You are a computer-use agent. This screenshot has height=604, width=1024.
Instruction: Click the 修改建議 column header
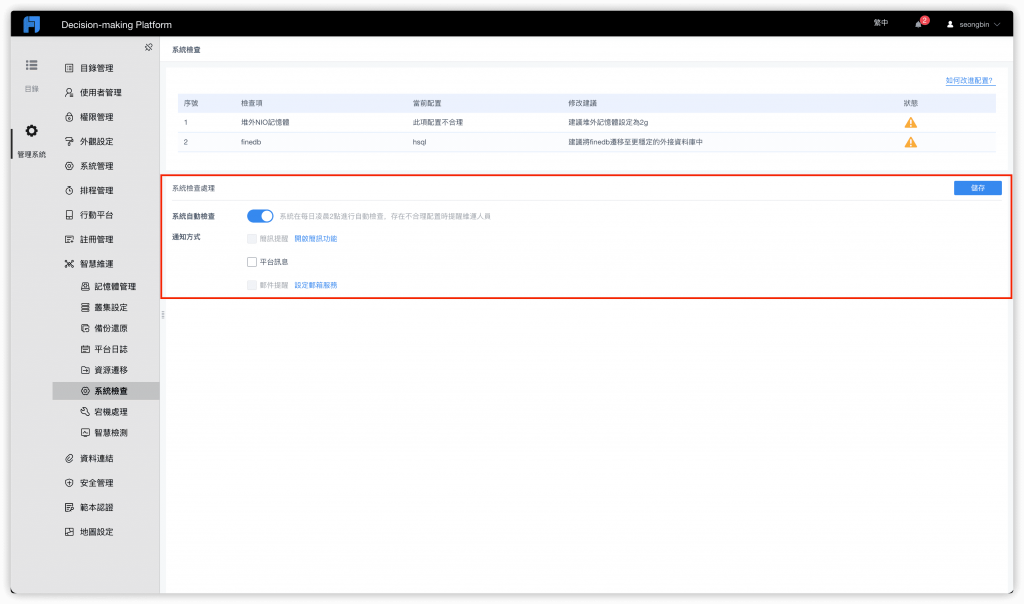point(582,103)
